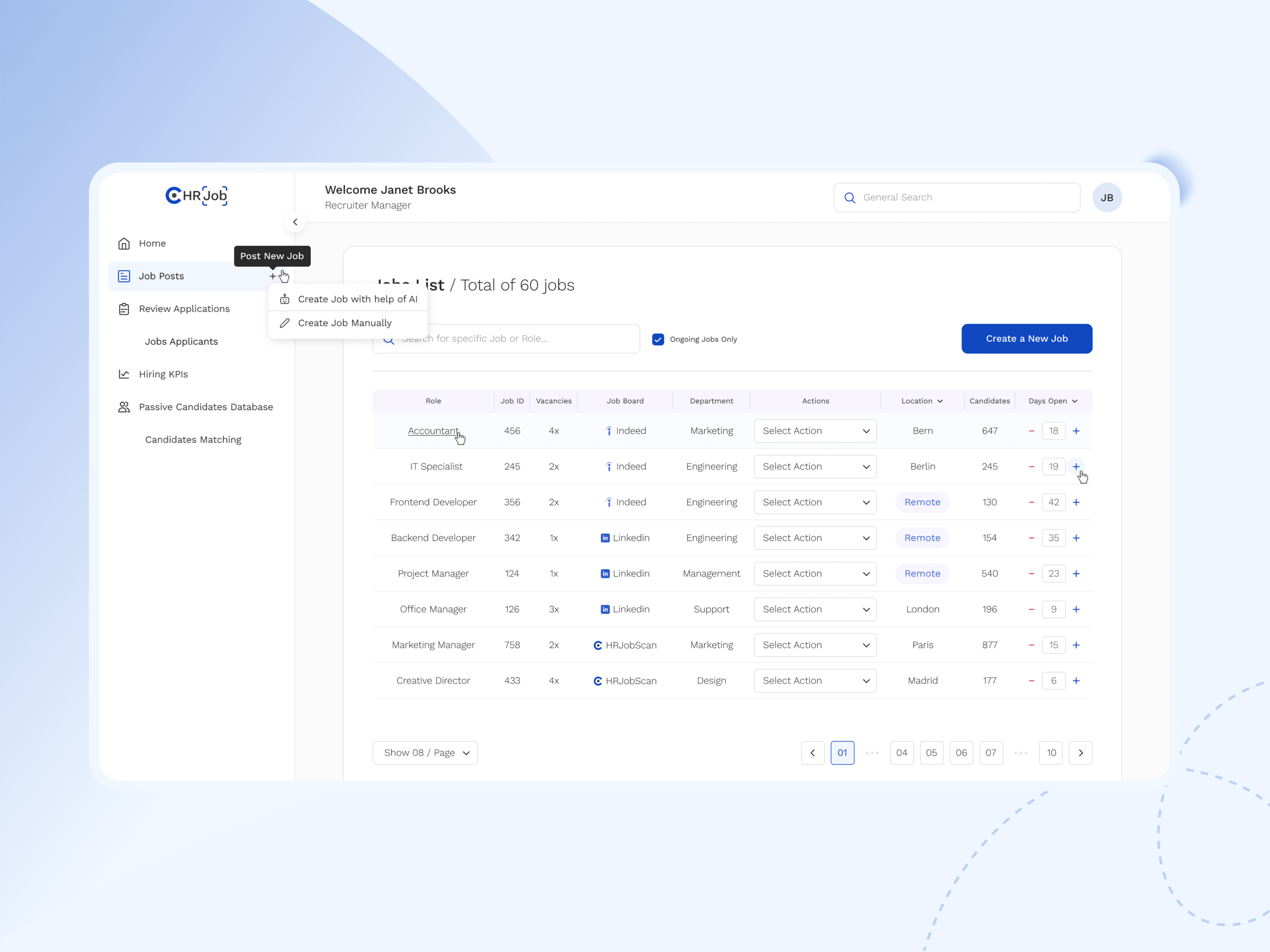Click the magnifier icon in General Search

click(x=850, y=197)
